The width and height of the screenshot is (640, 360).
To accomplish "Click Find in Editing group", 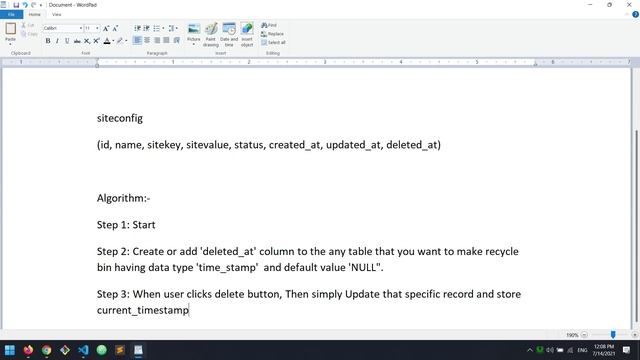I will click(269, 25).
